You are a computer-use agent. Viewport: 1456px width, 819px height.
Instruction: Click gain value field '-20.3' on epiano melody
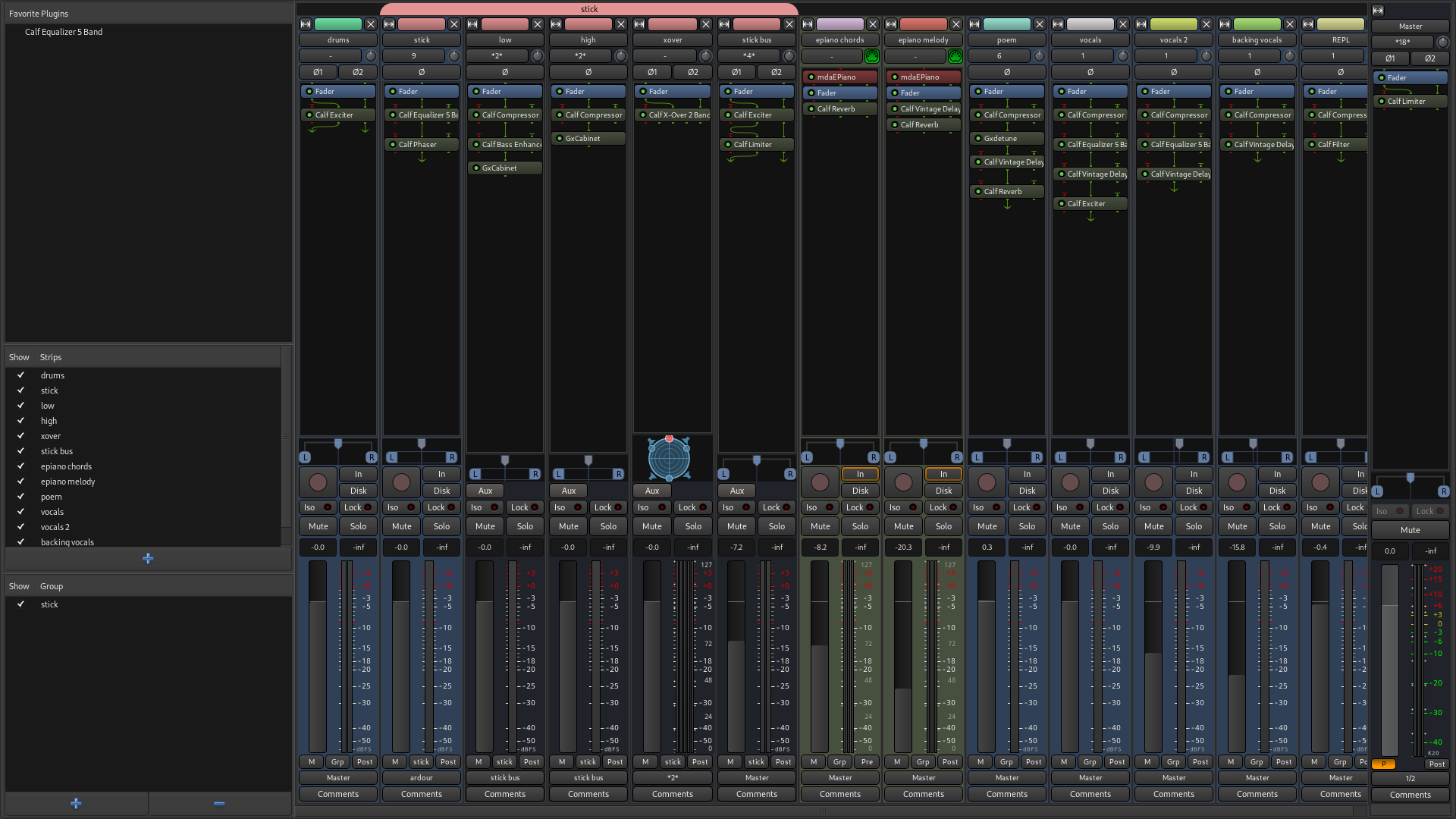[903, 548]
